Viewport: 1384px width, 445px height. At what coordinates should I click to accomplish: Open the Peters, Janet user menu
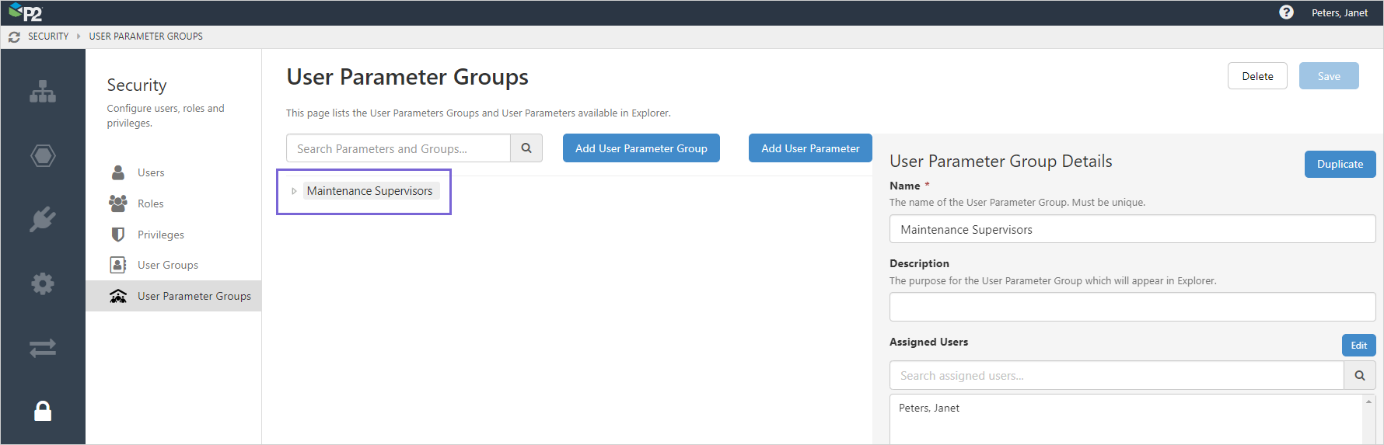click(1339, 13)
